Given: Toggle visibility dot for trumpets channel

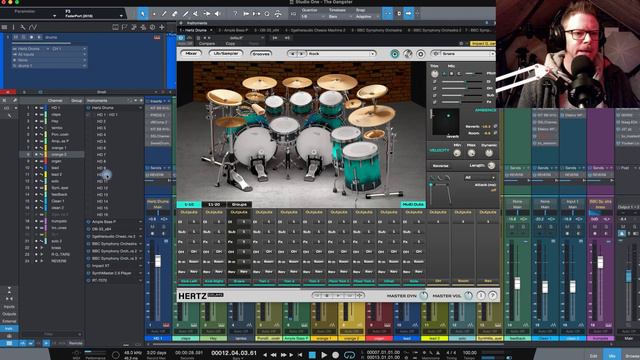Looking at the screenshot, I should [36, 221].
